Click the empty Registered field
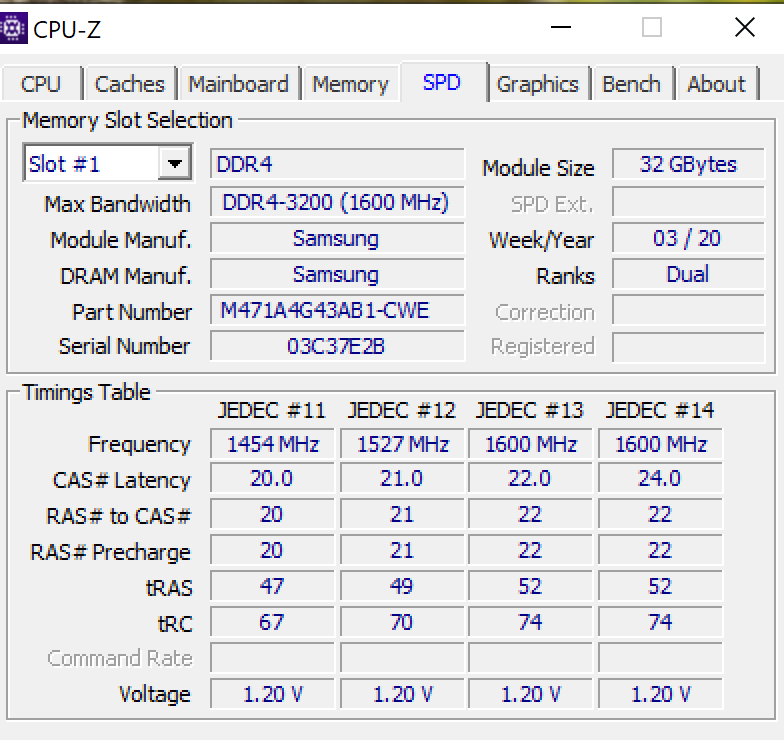The image size is (784, 740). 688,346
